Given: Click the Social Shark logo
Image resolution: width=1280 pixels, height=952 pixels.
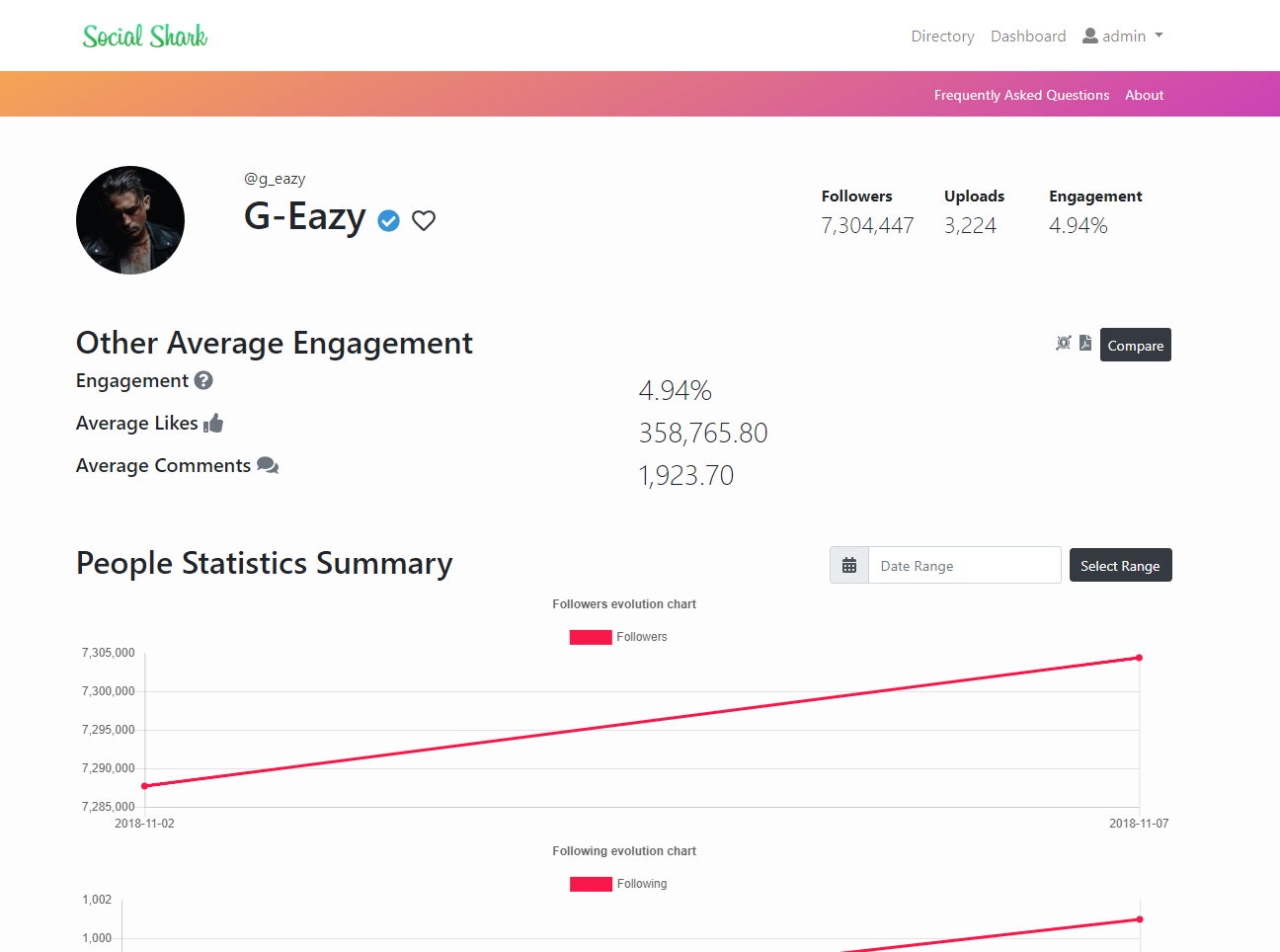Looking at the screenshot, I should click(145, 37).
